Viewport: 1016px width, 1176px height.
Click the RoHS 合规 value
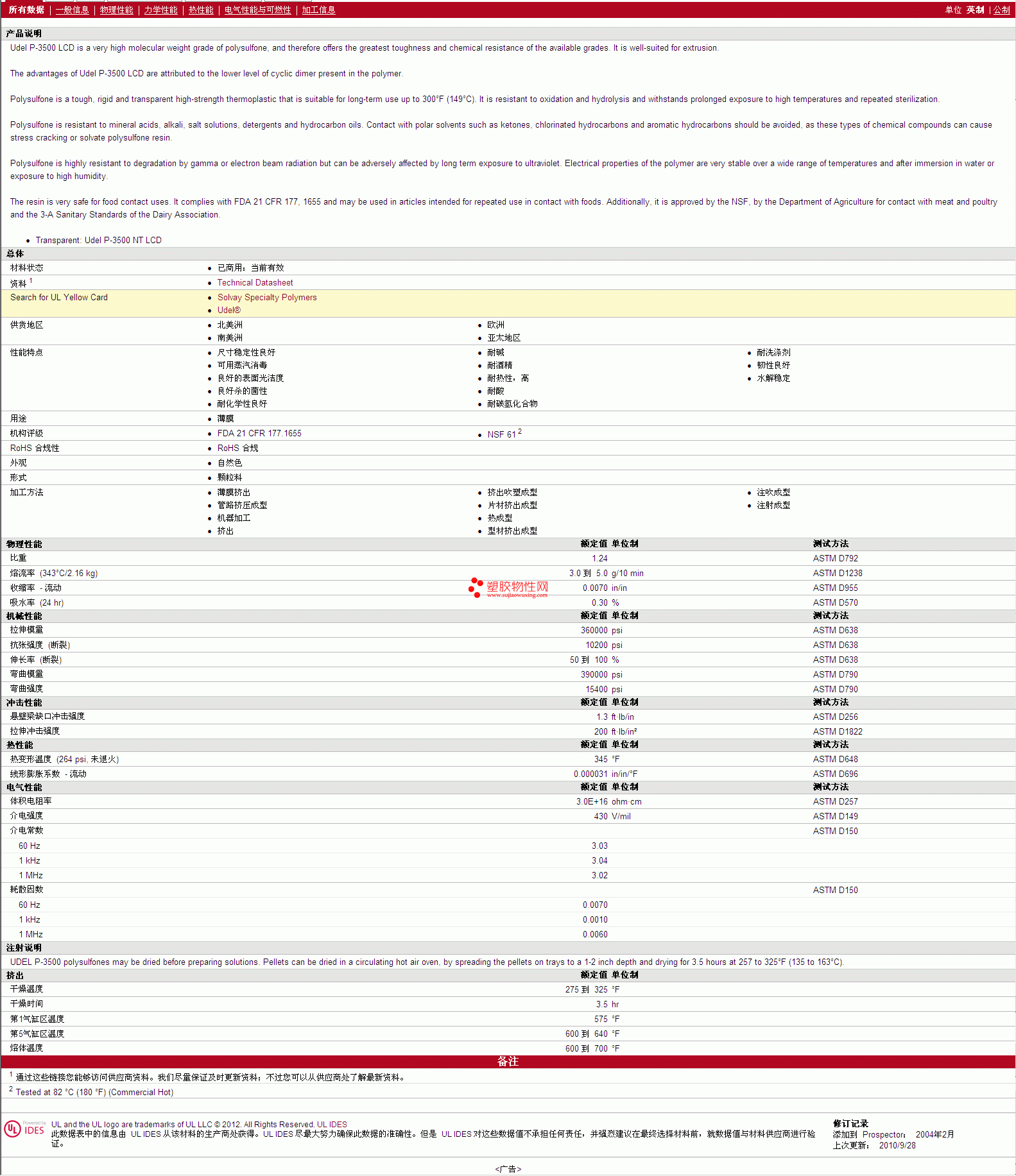[237, 448]
